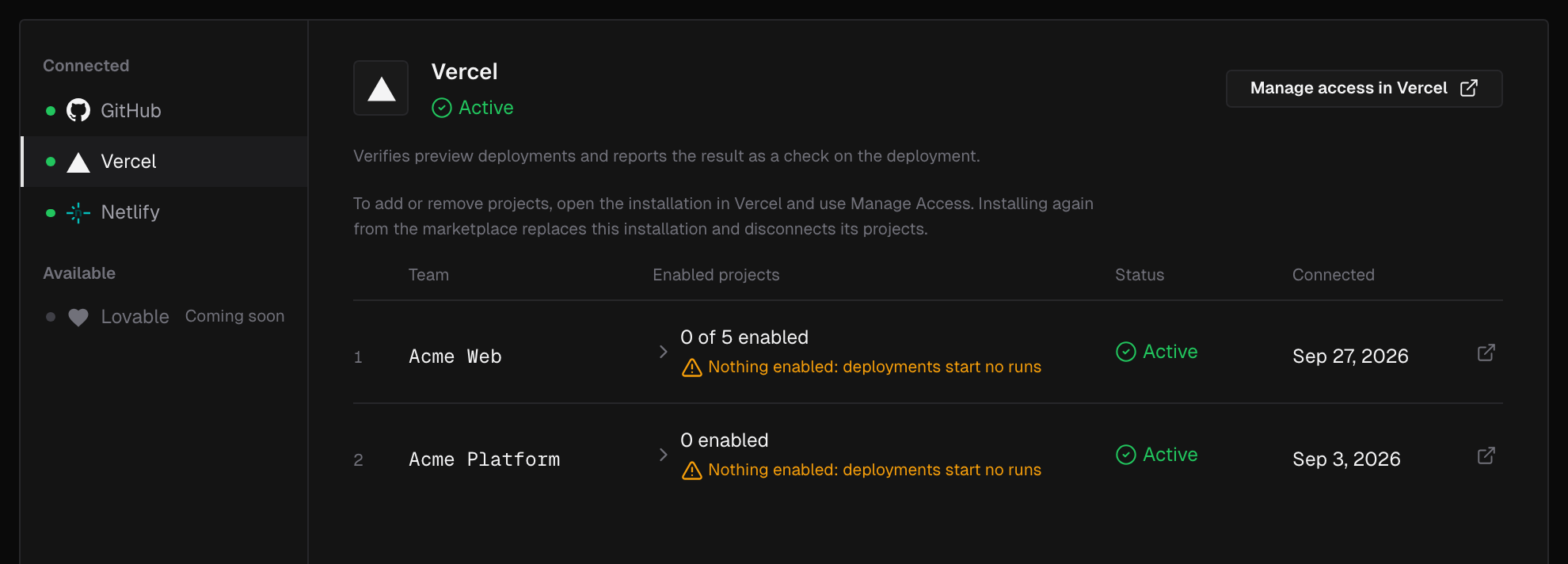Click the Sep 3, 2026 connected date
Screen dimensions: 1568x564
click(1346, 459)
